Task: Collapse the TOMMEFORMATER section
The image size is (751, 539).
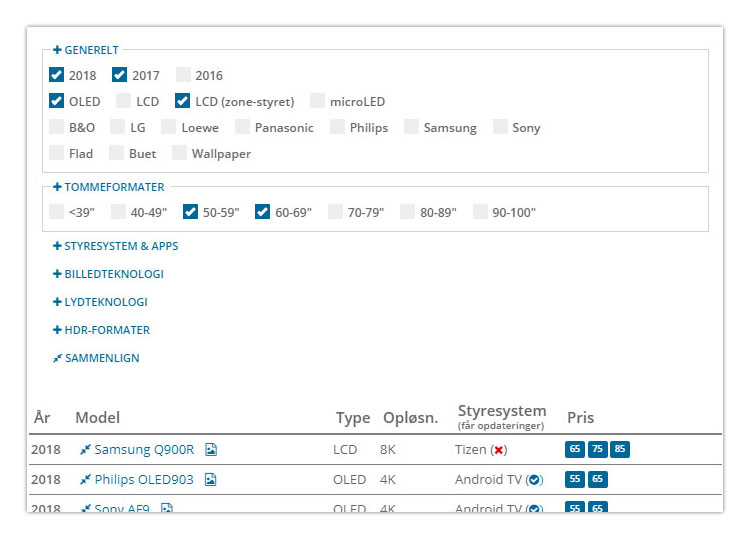Action: point(109,187)
